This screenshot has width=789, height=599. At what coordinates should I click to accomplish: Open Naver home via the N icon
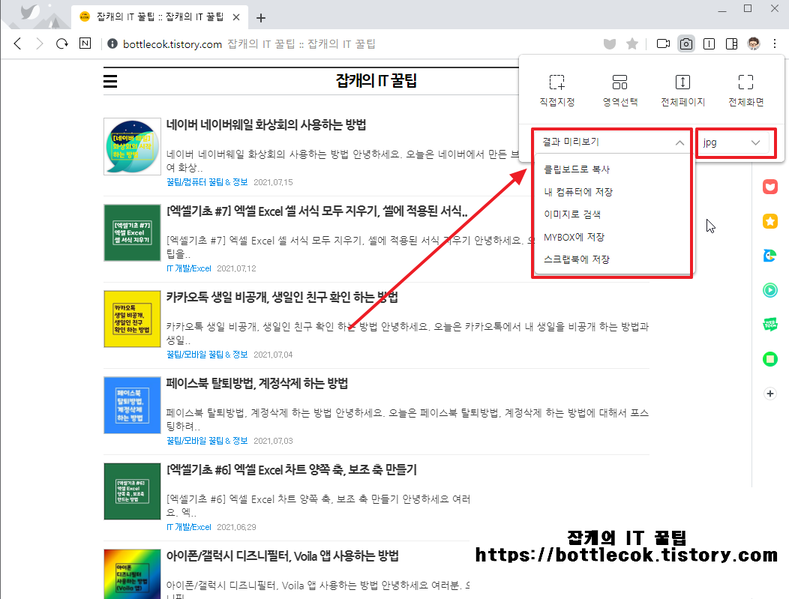[x=85, y=43]
